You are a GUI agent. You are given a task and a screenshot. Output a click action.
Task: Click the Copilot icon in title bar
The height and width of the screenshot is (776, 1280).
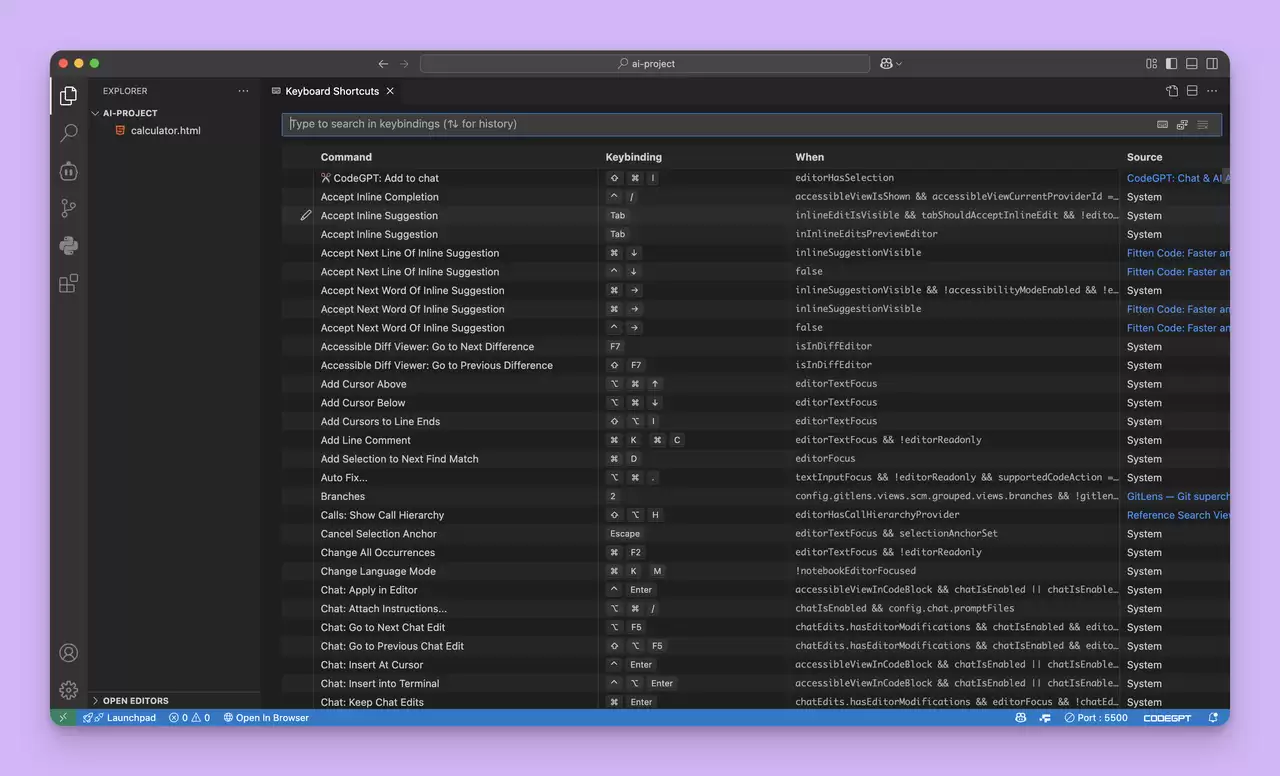886,63
